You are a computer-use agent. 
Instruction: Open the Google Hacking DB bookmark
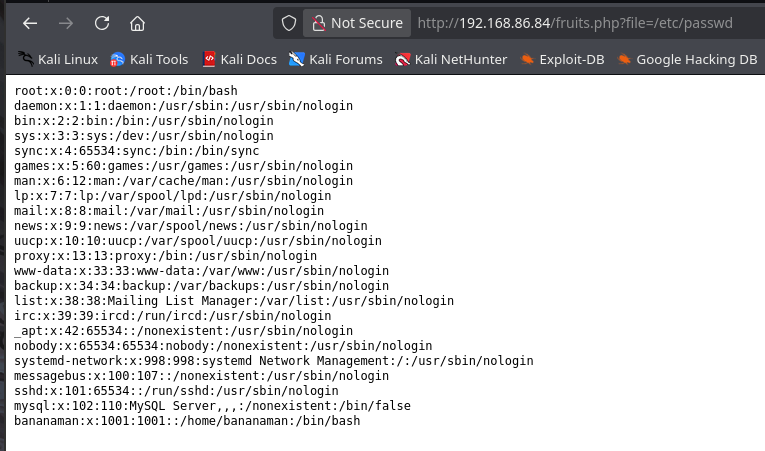click(x=687, y=60)
